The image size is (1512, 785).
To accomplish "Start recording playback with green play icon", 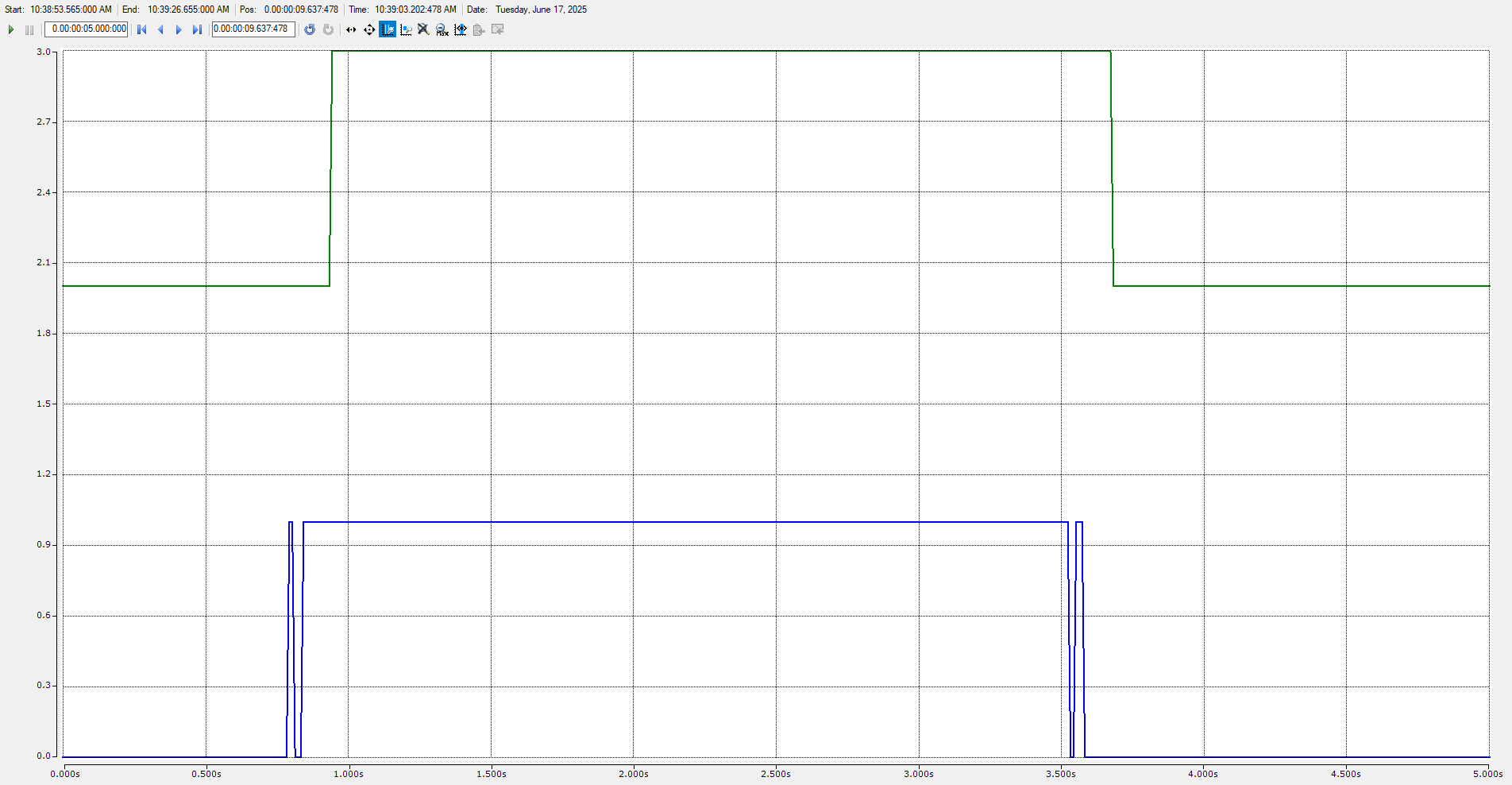I will click(x=11, y=29).
